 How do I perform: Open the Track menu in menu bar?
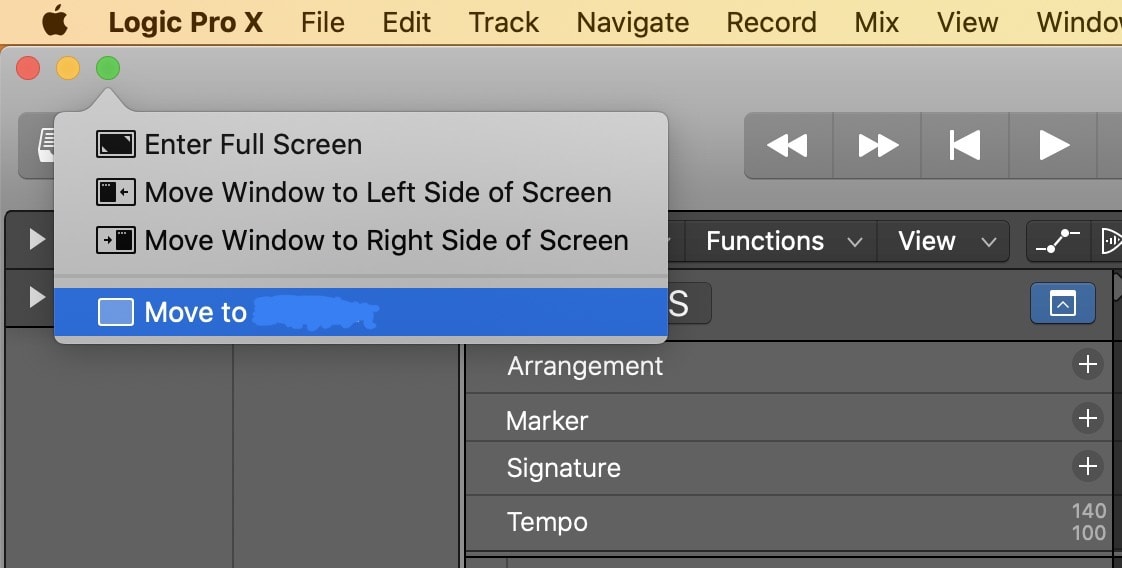point(504,22)
